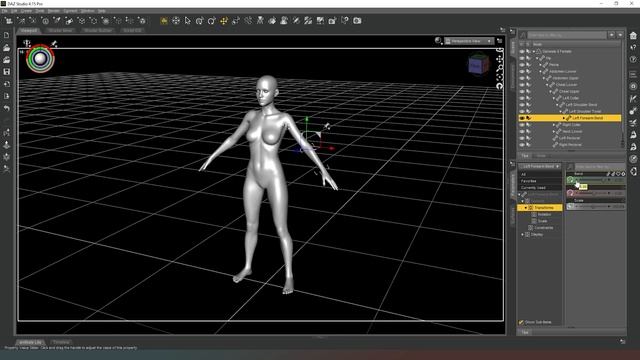640x360 pixels.
Task: Click the reset view control in viewport
Action: tap(499, 86)
